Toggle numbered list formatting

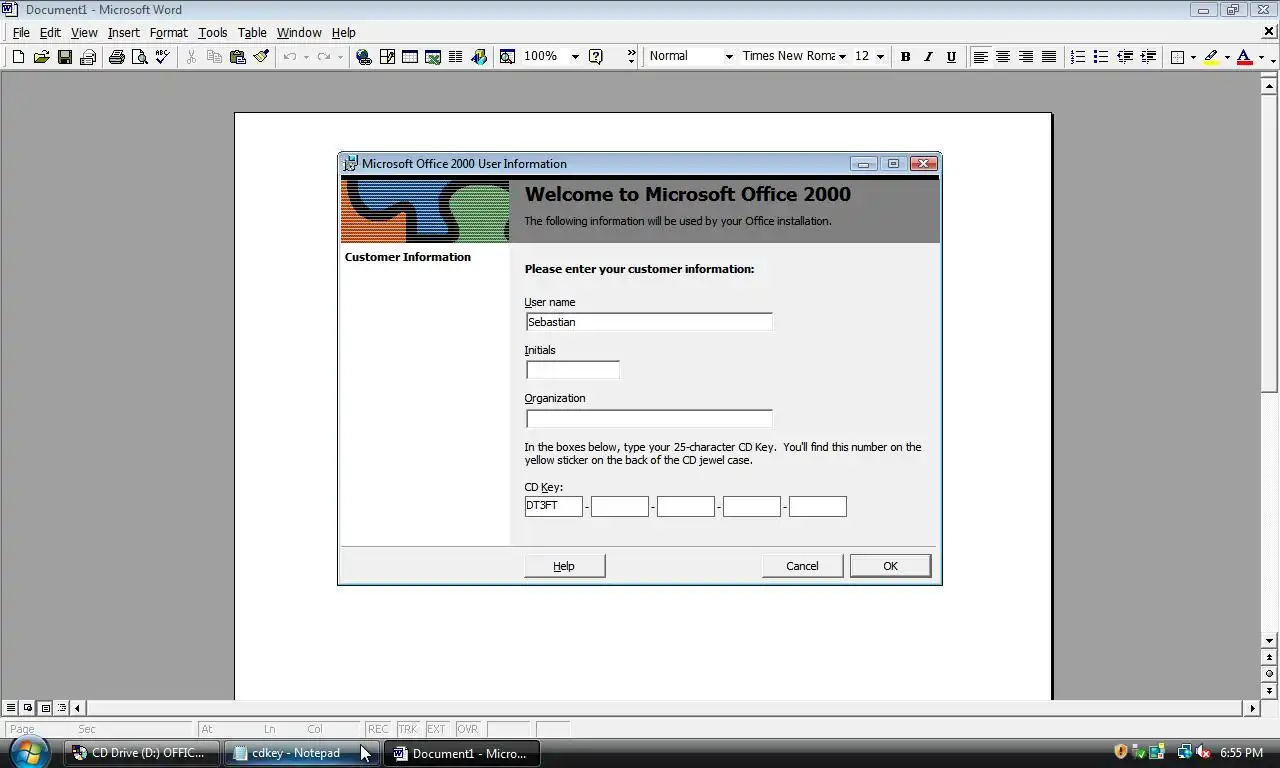(x=1078, y=57)
